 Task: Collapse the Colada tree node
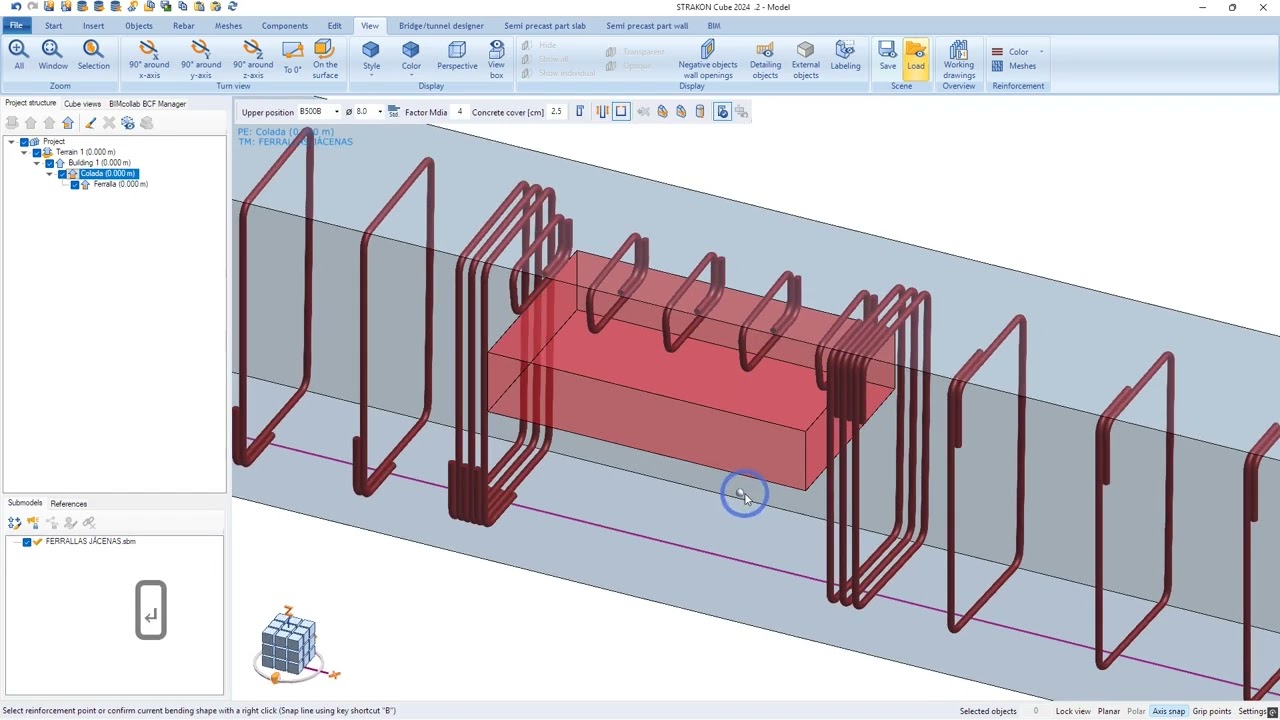coord(49,174)
